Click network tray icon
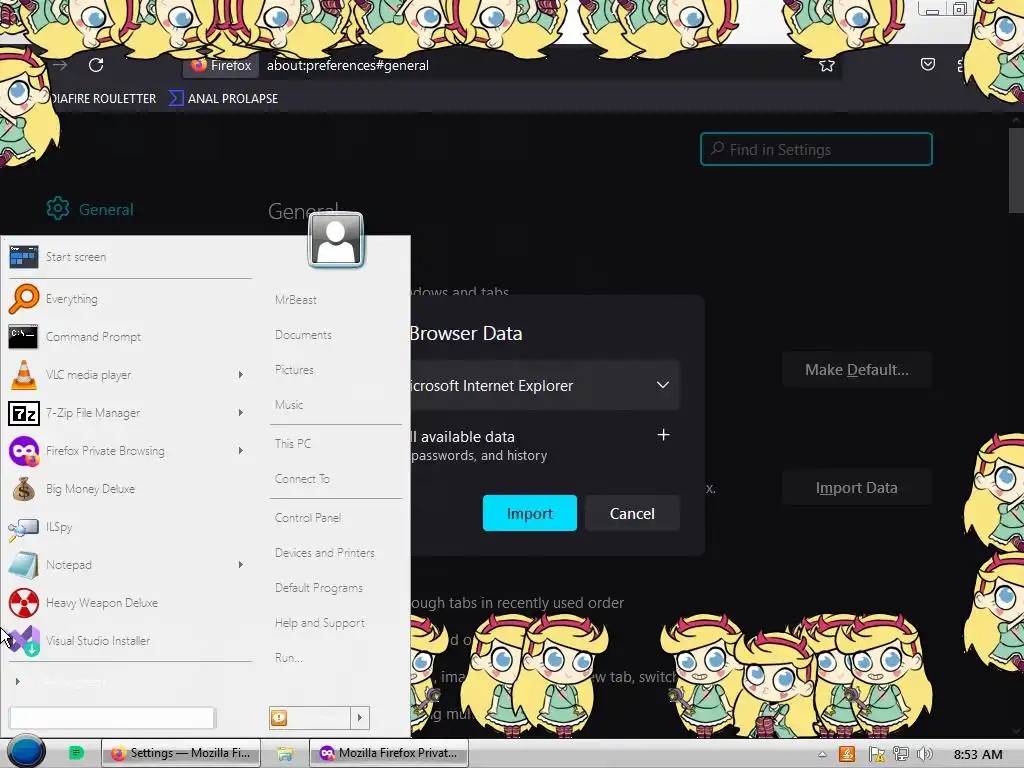This screenshot has width=1024, height=768. (x=901, y=754)
